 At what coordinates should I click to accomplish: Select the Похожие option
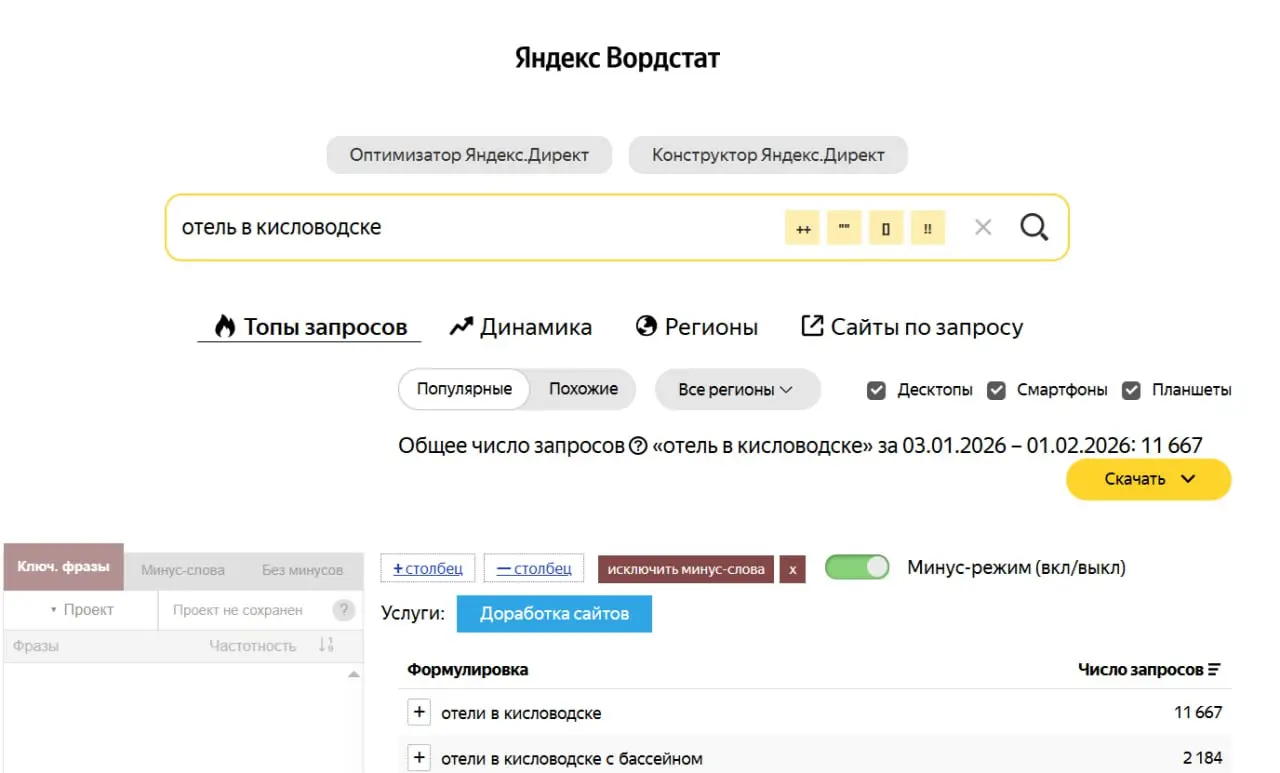(583, 389)
